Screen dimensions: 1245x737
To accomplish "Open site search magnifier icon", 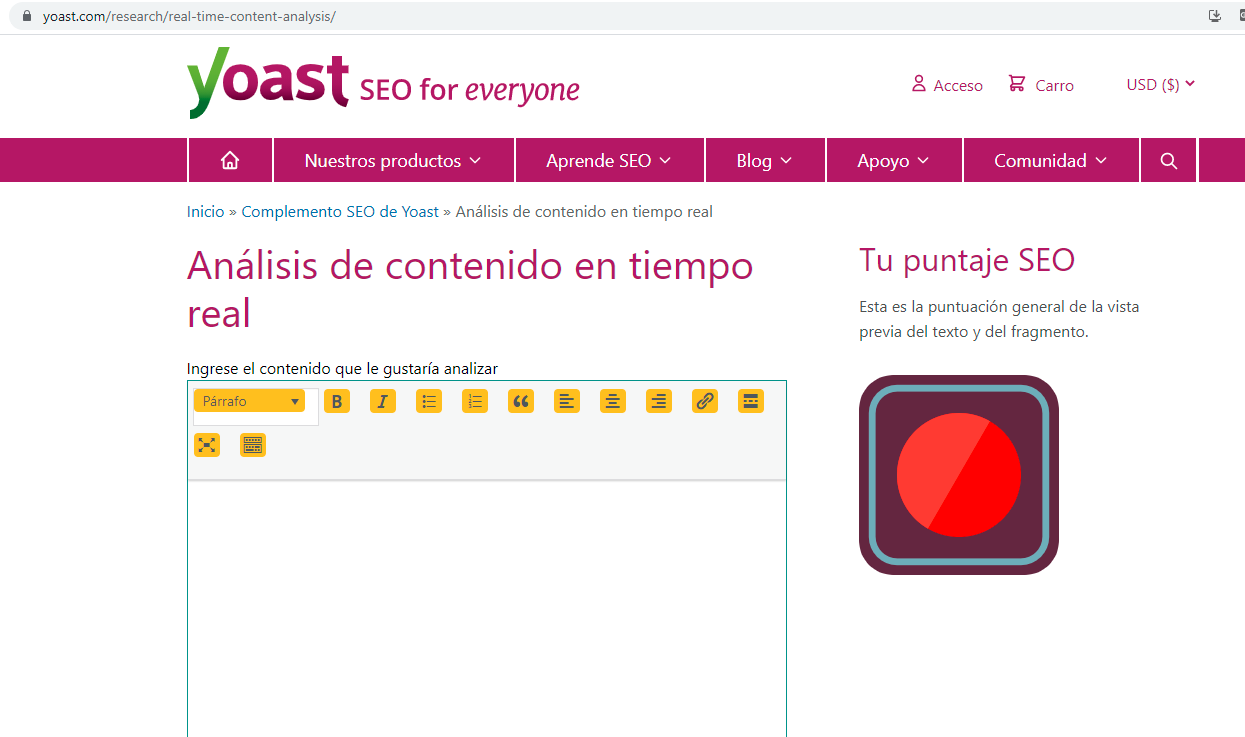I will [1169, 160].
